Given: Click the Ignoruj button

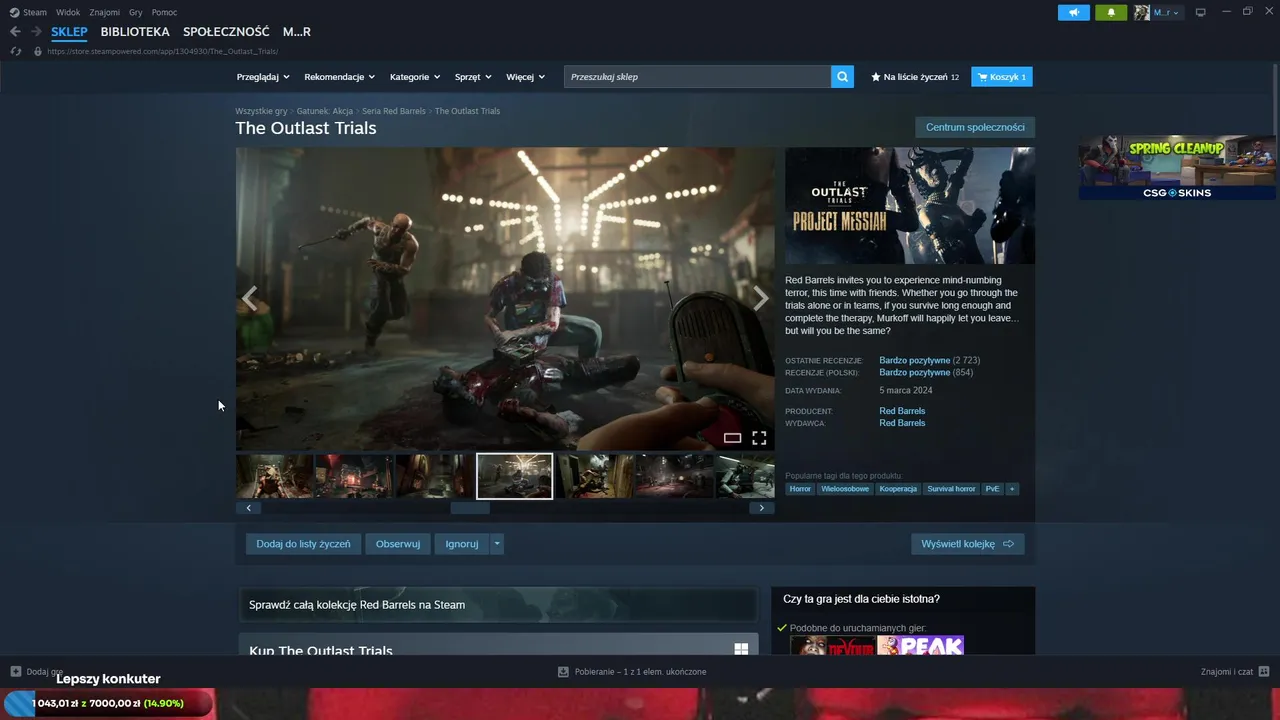Looking at the screenshot, I should 462,544.
